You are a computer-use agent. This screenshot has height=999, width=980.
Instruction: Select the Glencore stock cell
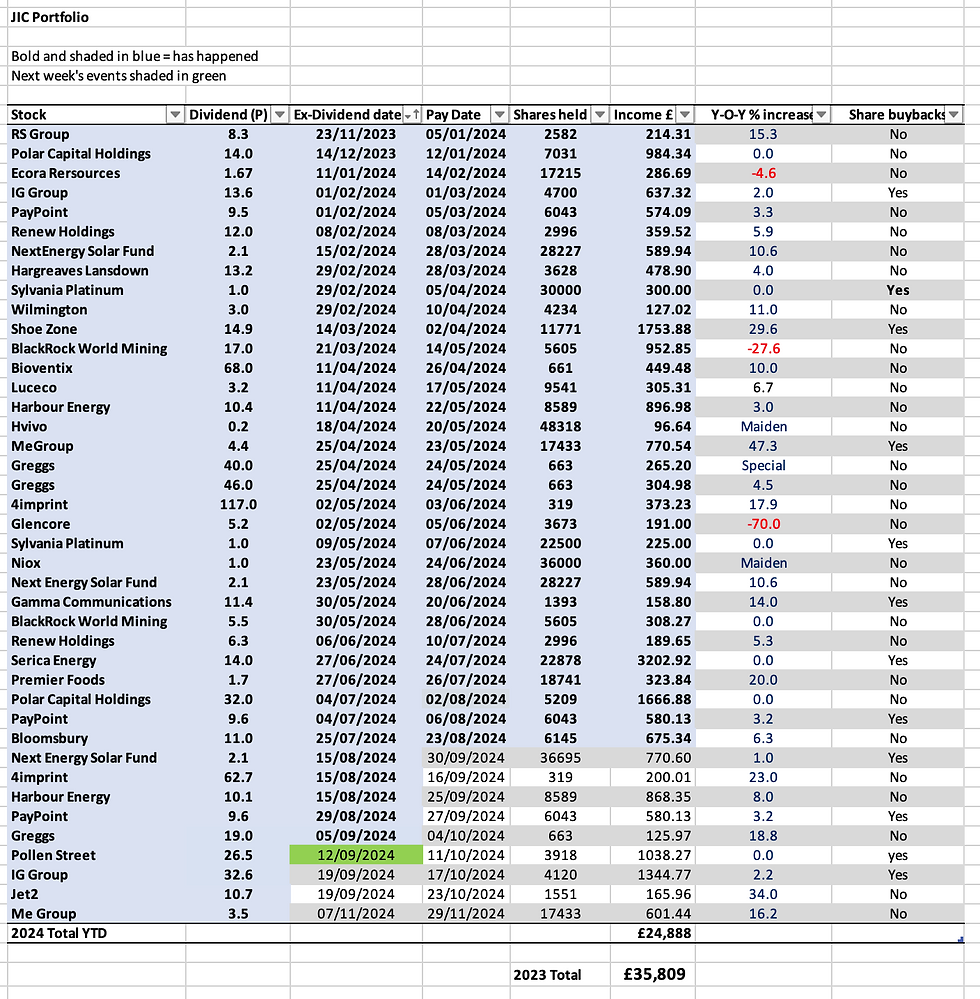[97, 524]
